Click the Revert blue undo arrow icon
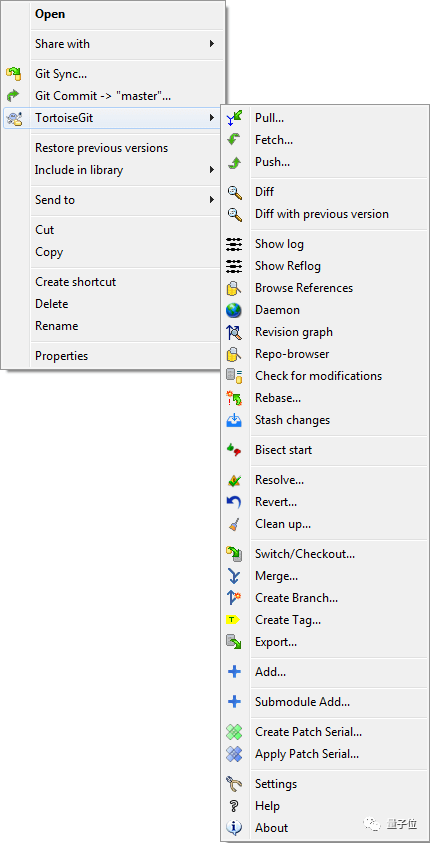430x843 pixels. tap(234, 502)
